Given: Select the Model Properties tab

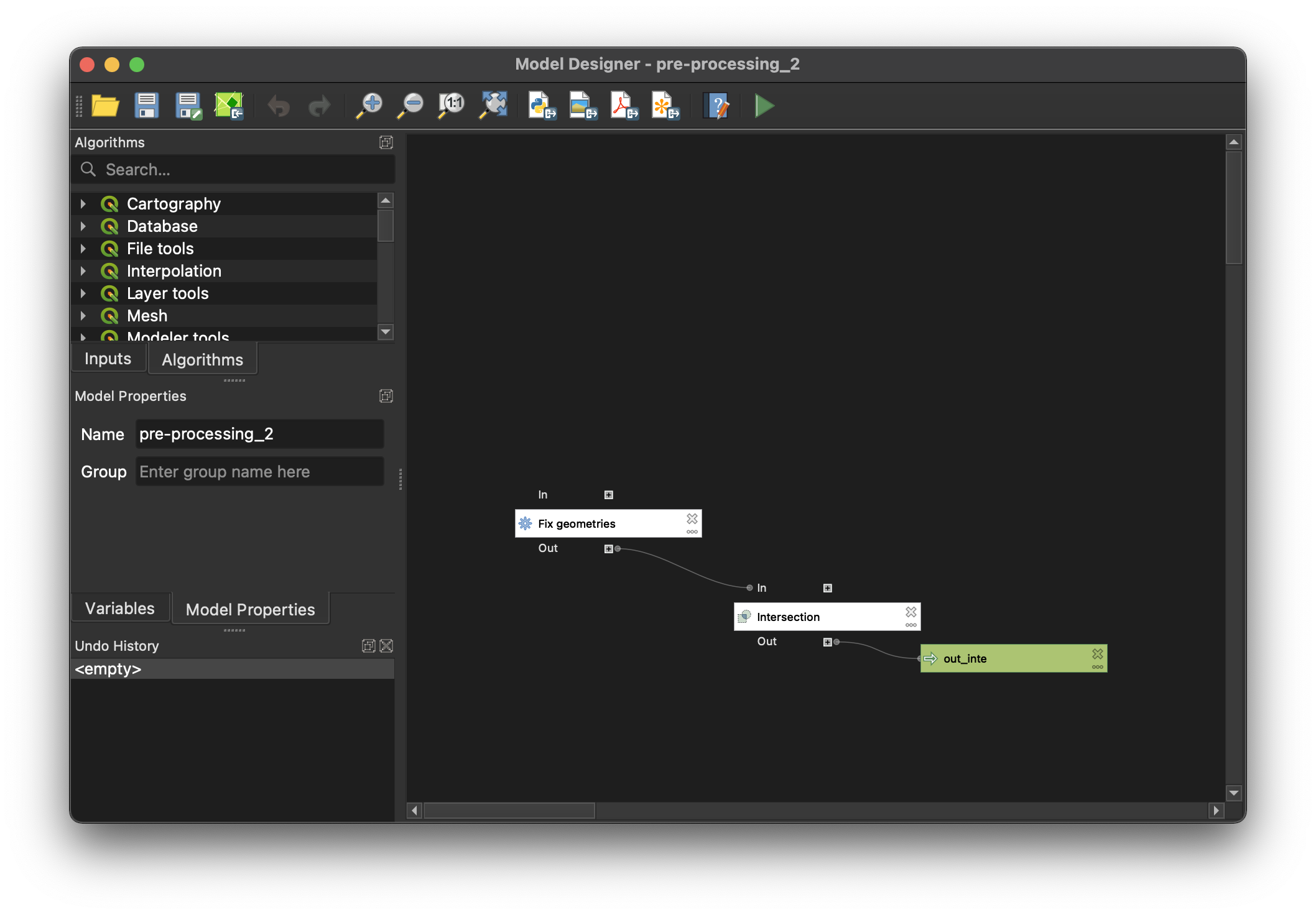Looking at the screenshot, I should click(x=248, y=607).
